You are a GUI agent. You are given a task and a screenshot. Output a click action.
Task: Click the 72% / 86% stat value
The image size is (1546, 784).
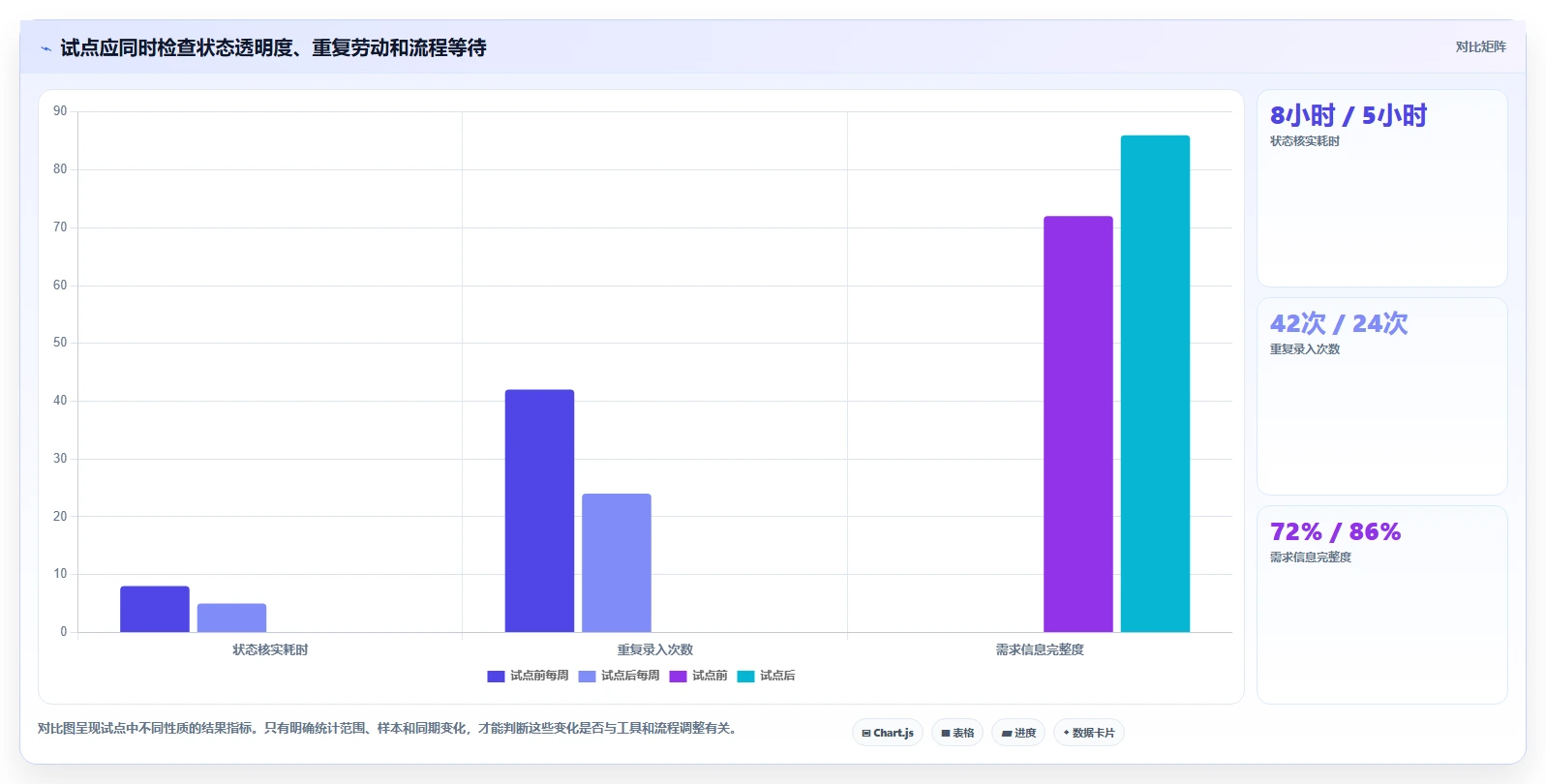[x=1335, y=531]
